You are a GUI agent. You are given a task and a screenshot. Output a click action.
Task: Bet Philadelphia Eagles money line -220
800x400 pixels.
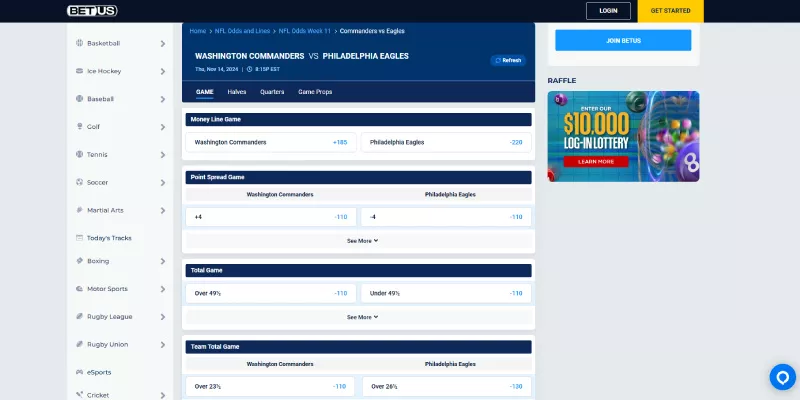pos(446,142)
